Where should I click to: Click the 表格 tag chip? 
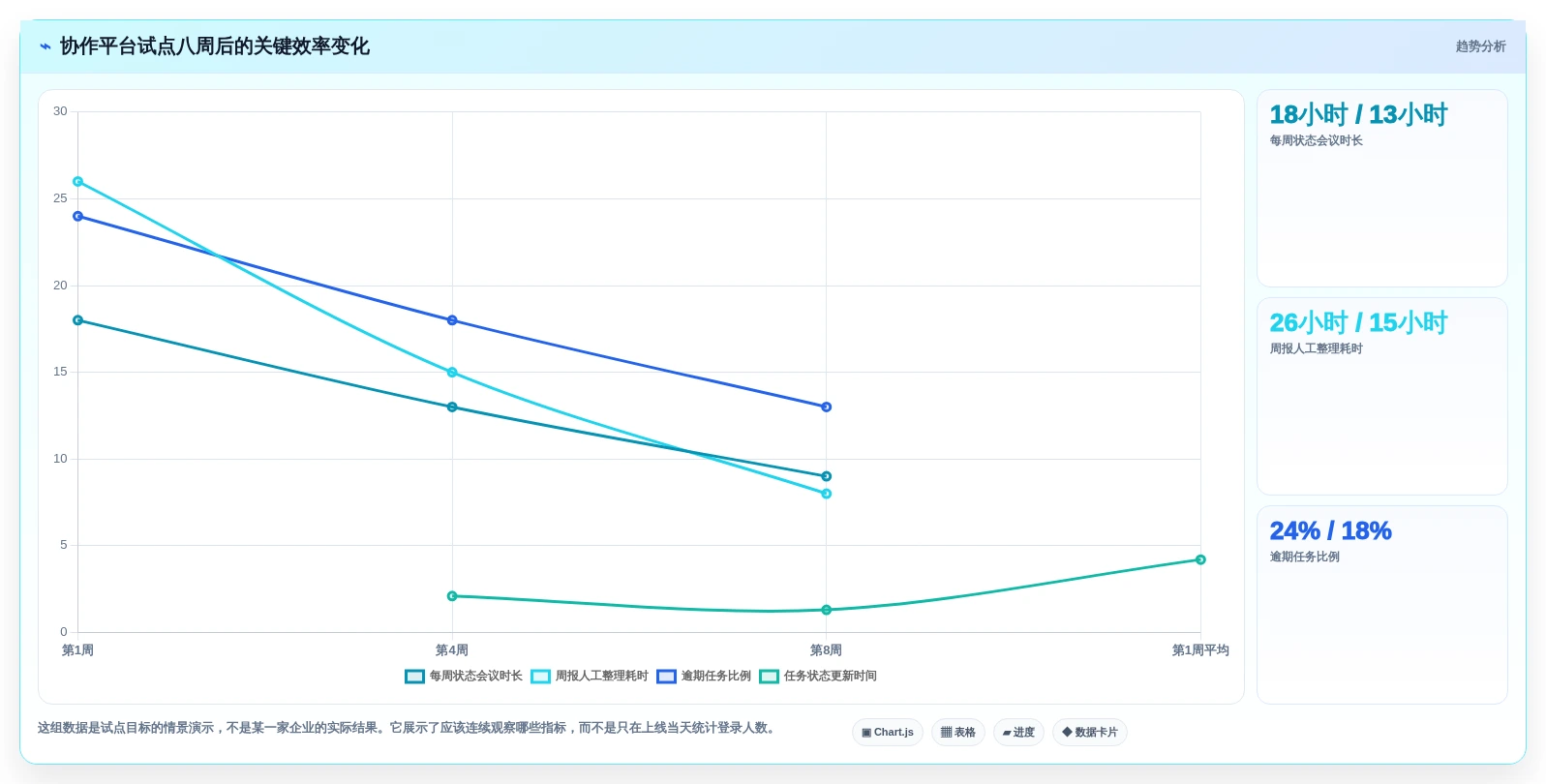coord(958,733)
